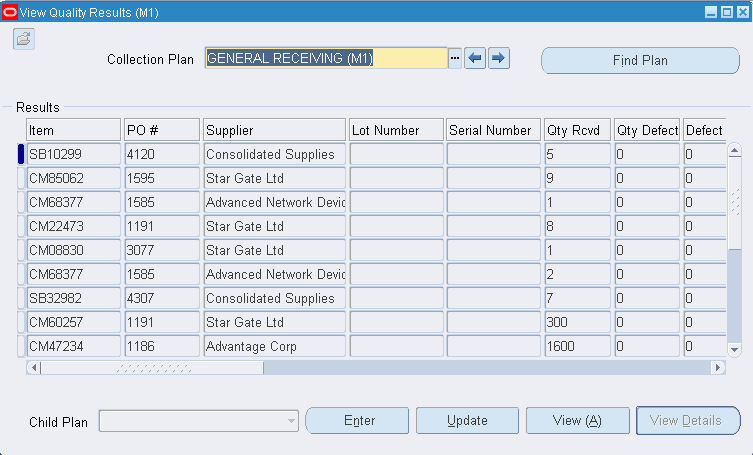Viewport: 753px width, 455px height.
Task: Click the Update button
Action: [x=467, y=420]
